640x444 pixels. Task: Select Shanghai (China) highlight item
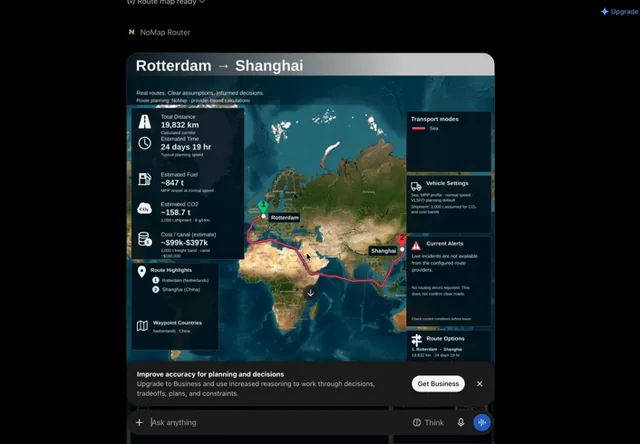176,289
